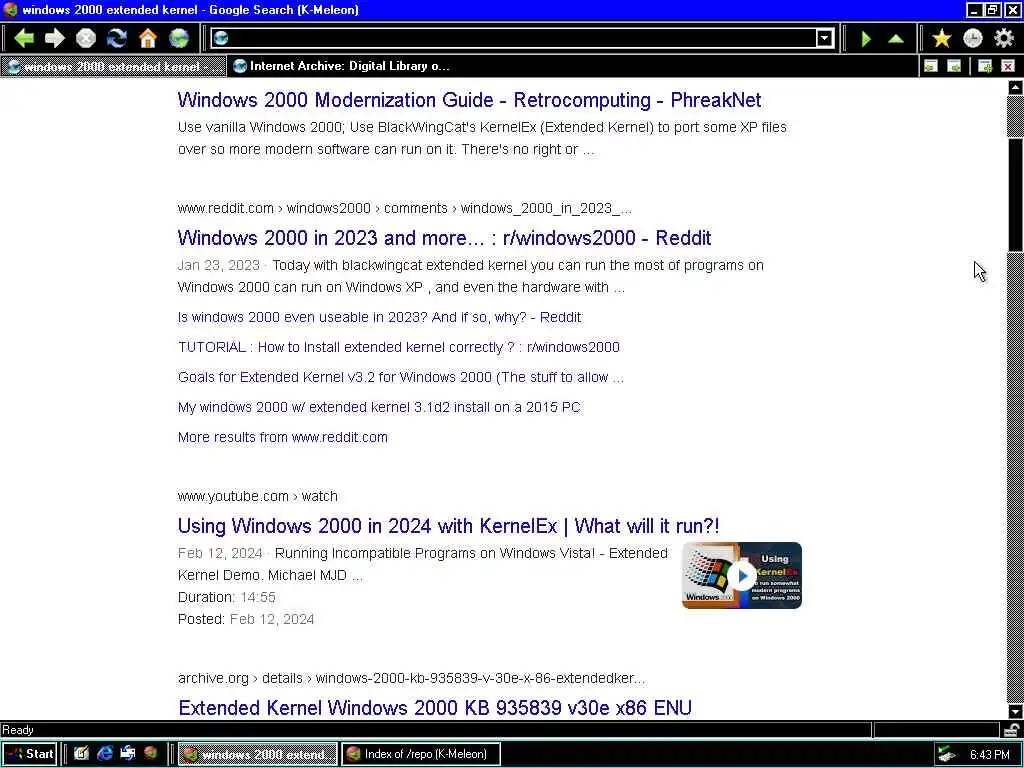Open the URL bar dropdown arrow
The image size is (1024, 768).
click(x=825, y=39)
